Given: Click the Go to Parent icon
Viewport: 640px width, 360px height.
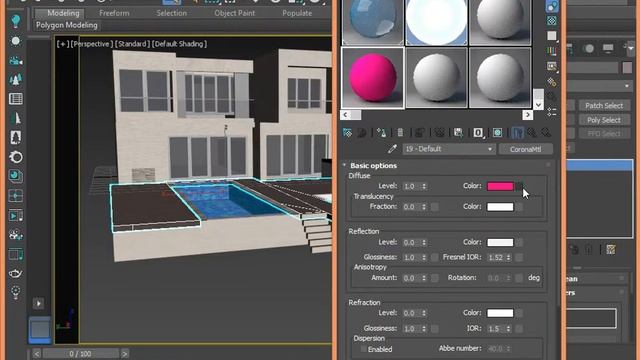Looking at the screenshot, I should pos(532,133).
